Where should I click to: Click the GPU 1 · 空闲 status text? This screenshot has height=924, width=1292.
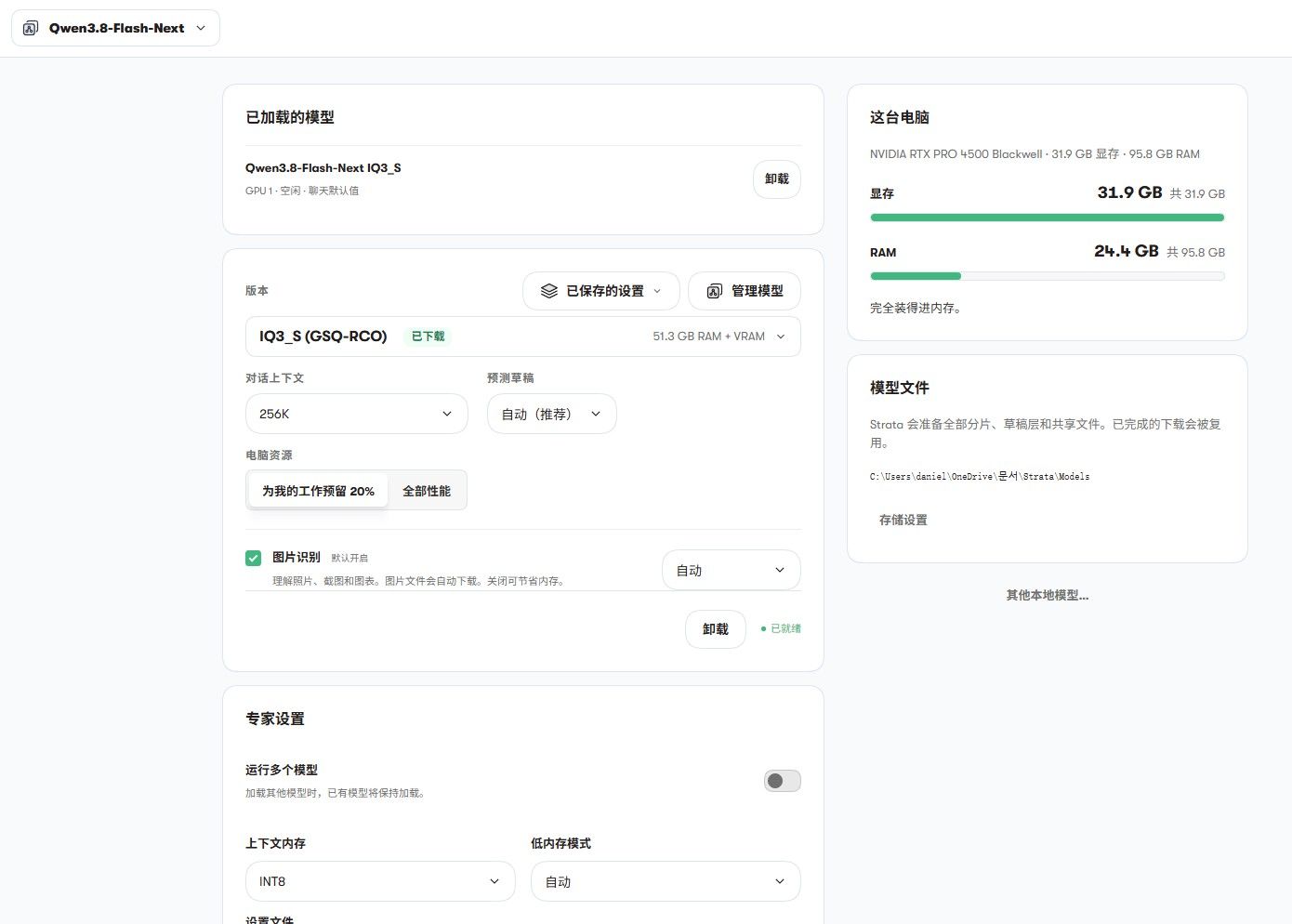[x=302, y=191]
